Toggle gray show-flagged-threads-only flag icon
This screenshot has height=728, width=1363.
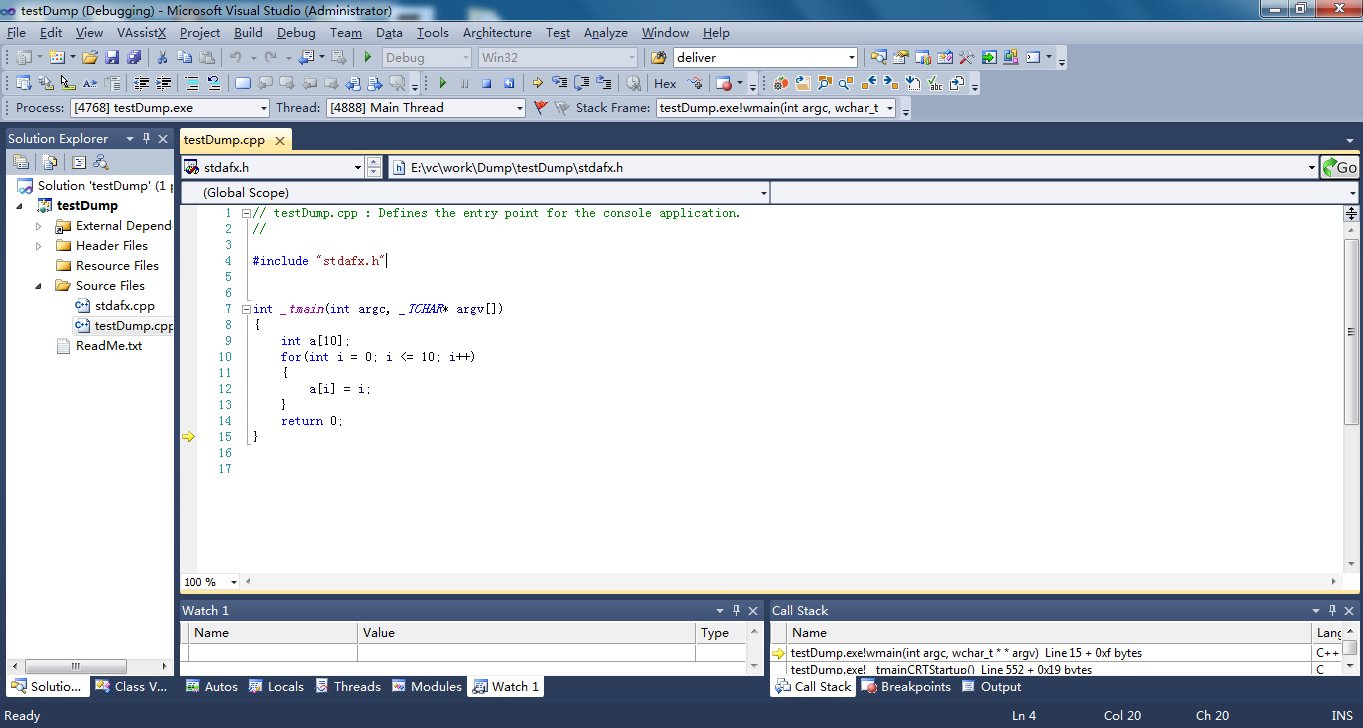click(x=562, y=107)
